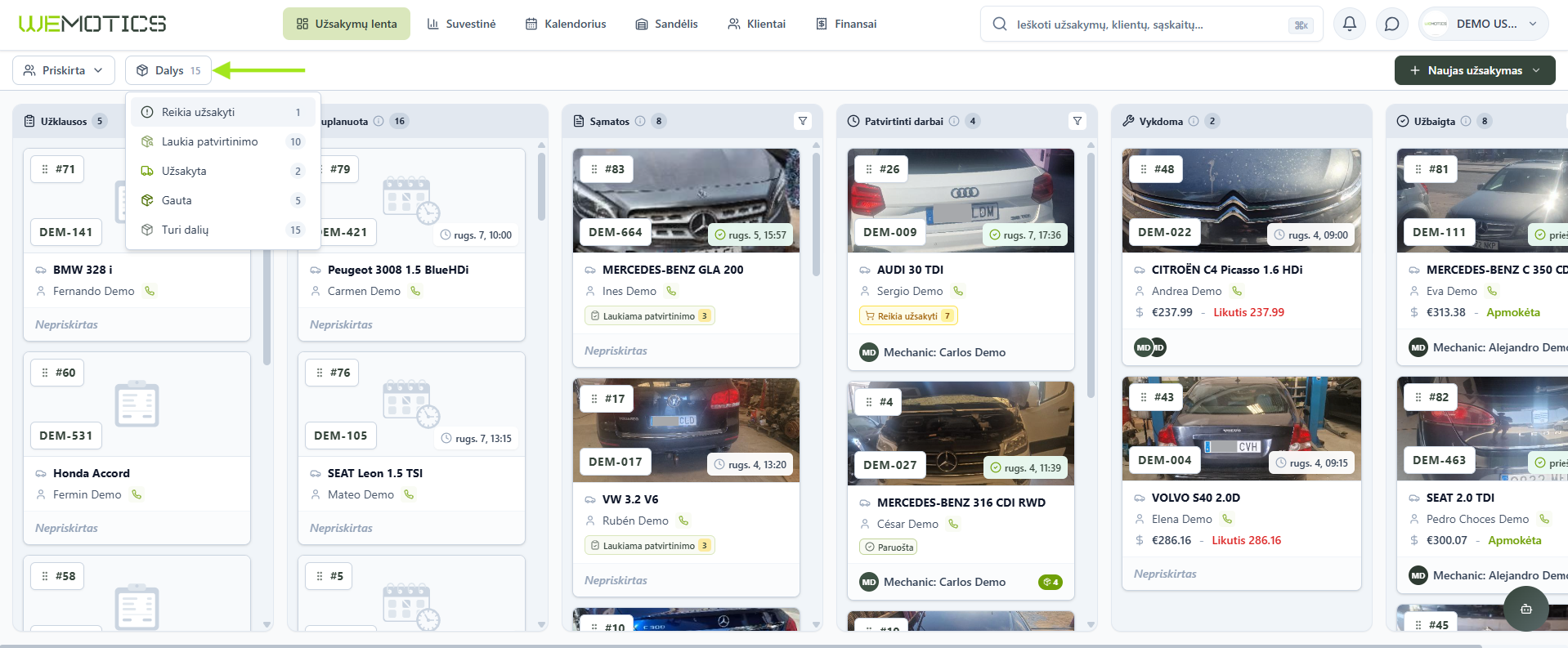Call Elena Demo via phone icon

tap(1227, 519)
